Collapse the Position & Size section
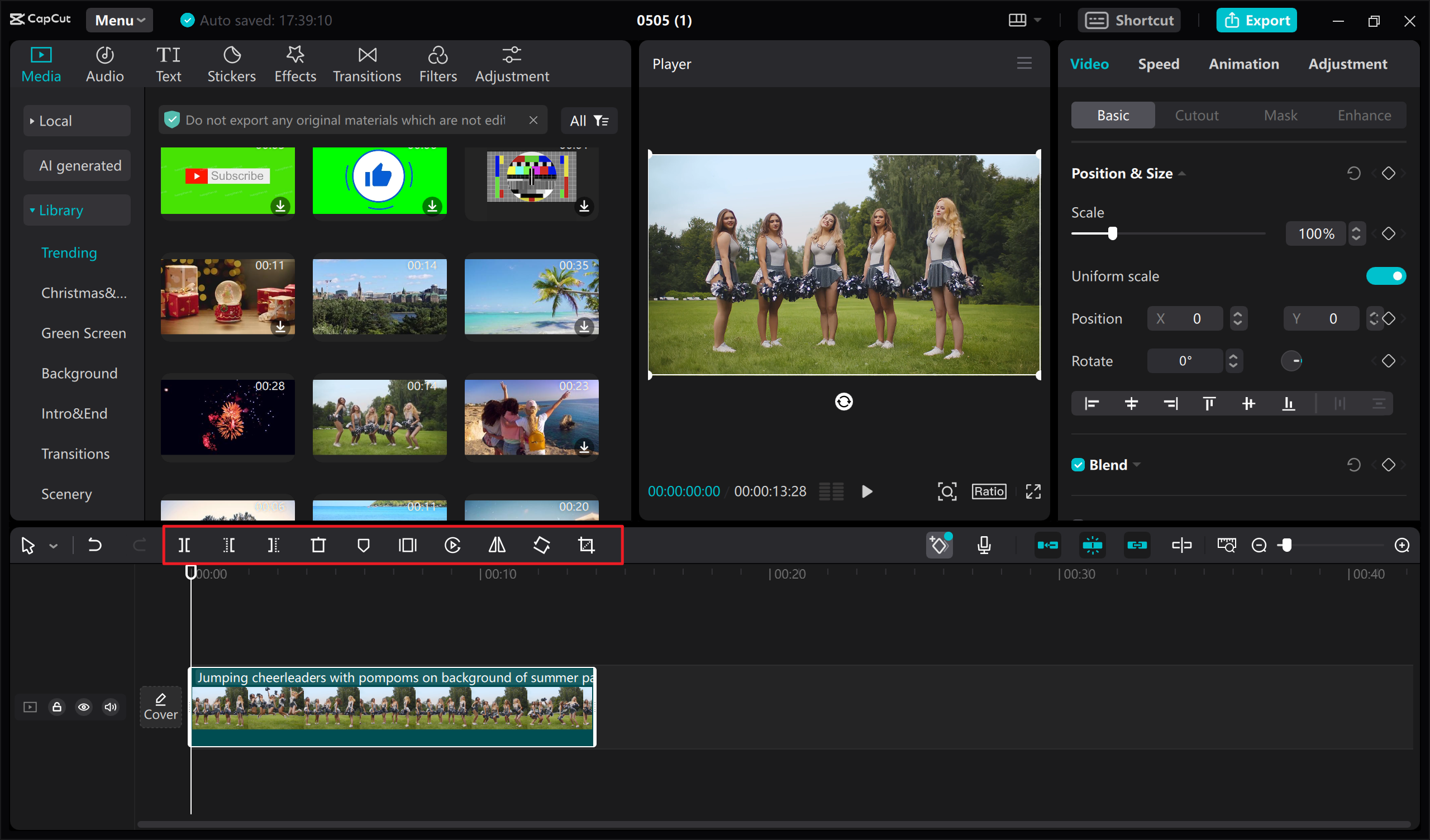This screenshot has width=1430, height=840. 1182,174
